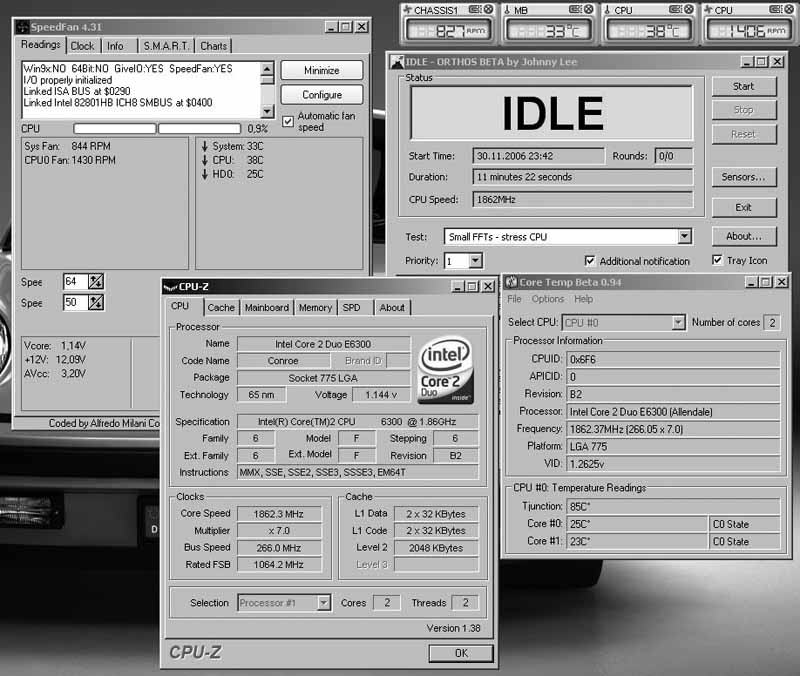800x676 pixels.
Task: Click the CHASSIS1 gadget fan icon
Action: coord(408,9)
